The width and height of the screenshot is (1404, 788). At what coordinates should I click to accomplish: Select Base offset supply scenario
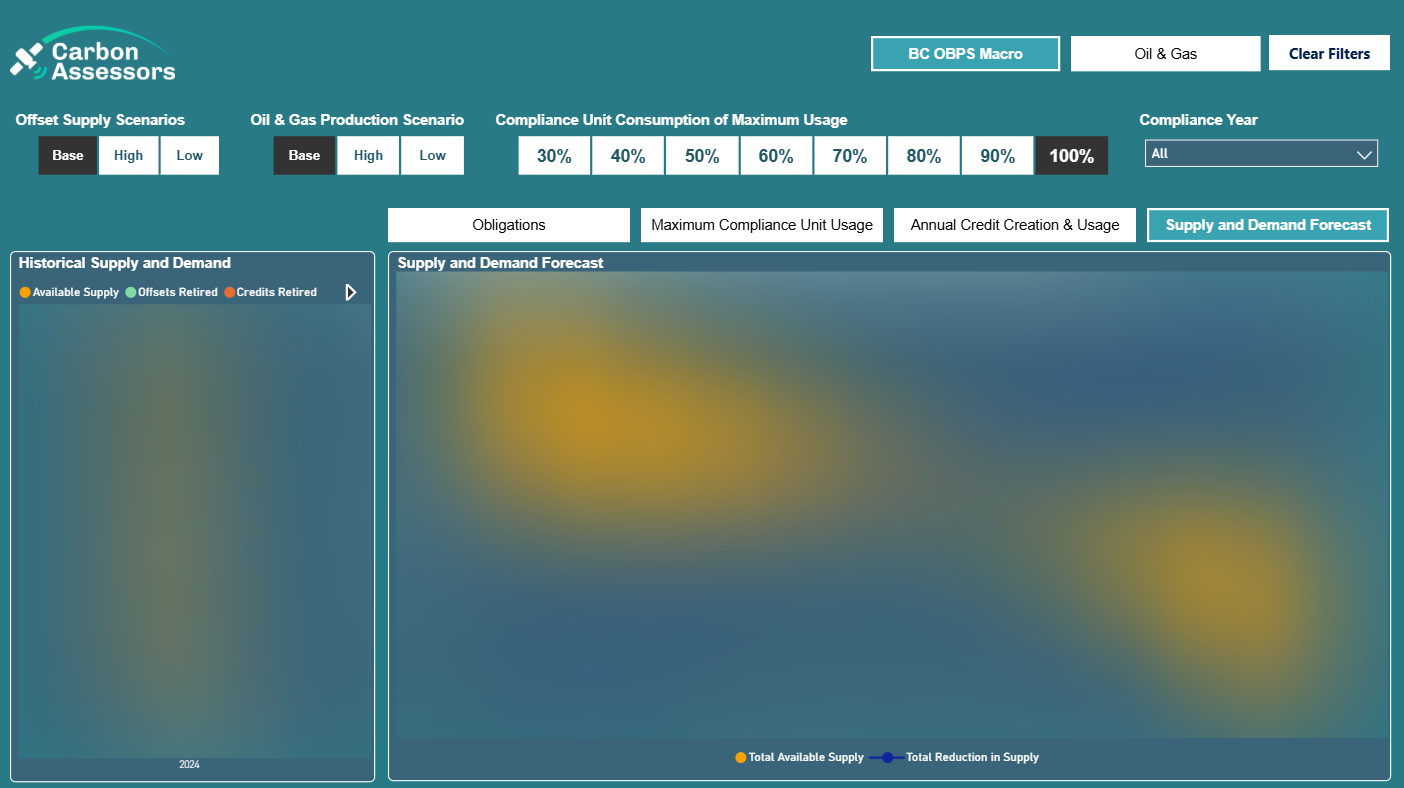point(68,155)
